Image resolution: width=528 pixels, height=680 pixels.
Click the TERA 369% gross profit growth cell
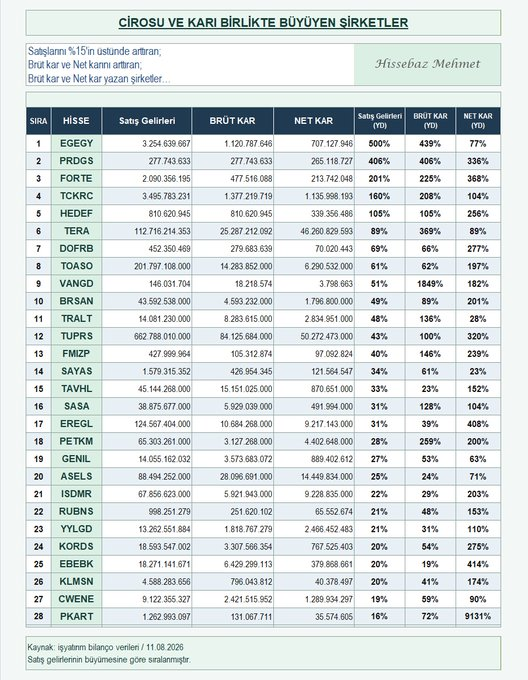[x=430, y=231]
